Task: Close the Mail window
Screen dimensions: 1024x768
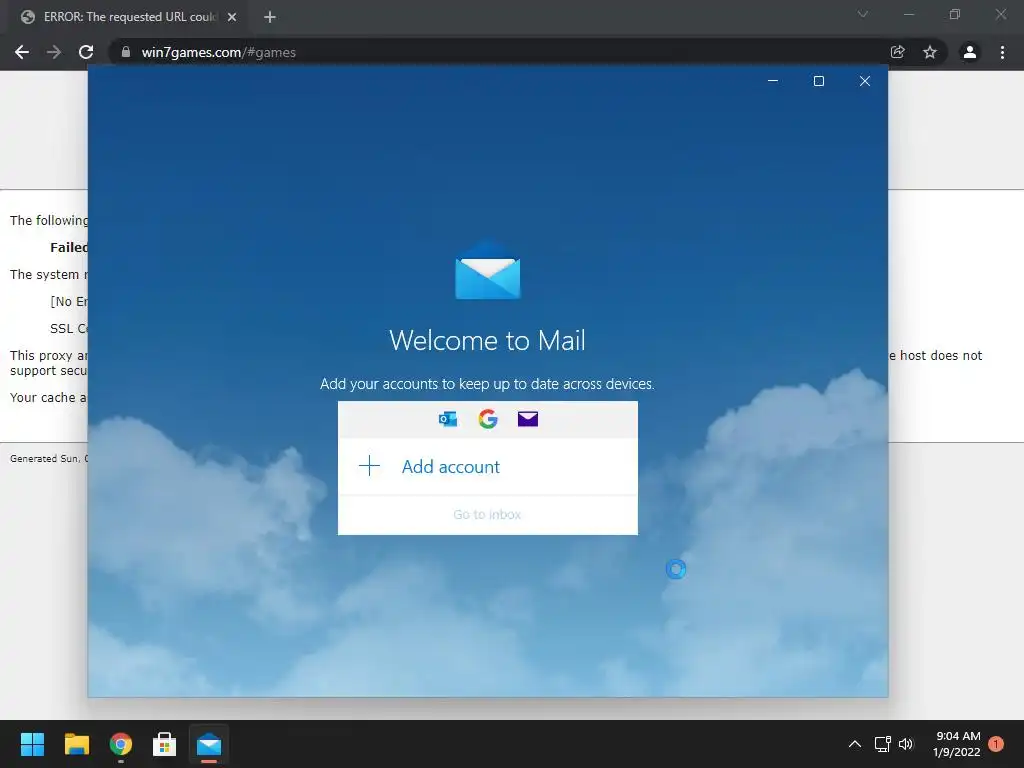Action: pyautogui.click(x=865, y=81)
